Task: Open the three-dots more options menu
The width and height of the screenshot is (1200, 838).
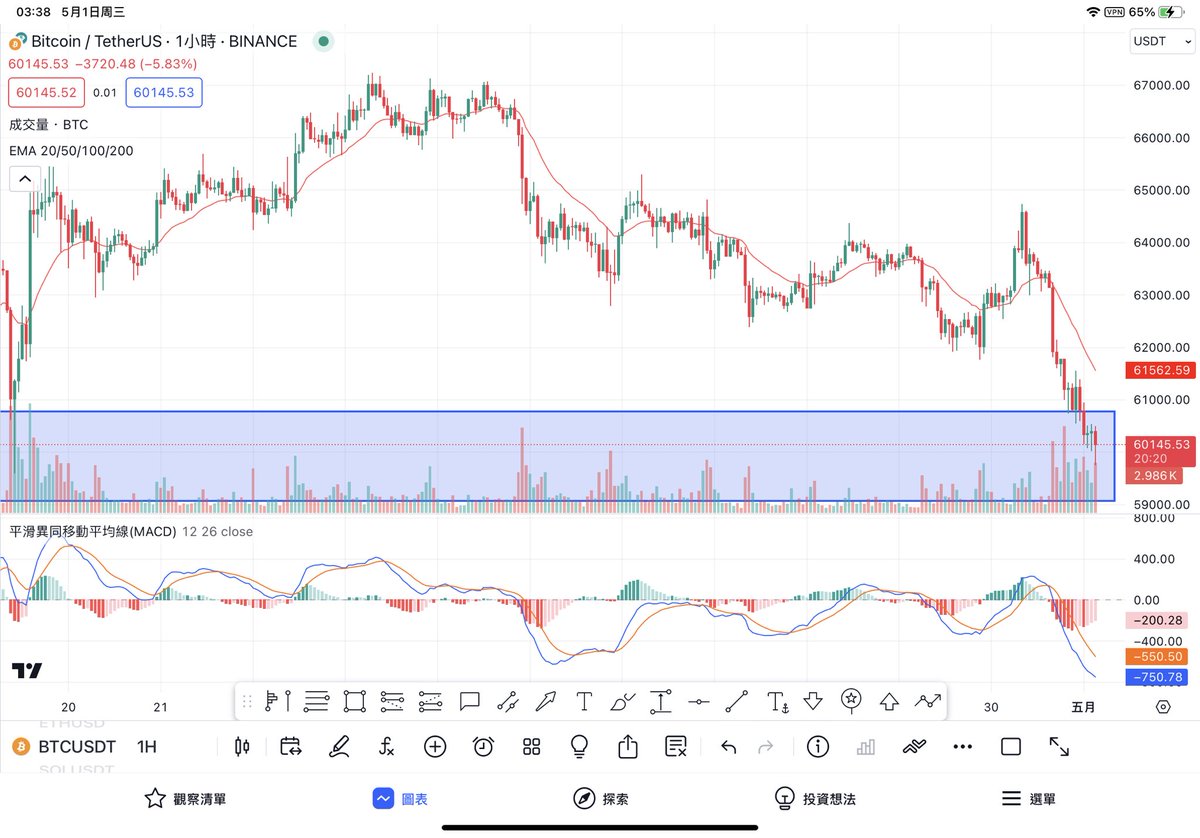Action: tap(962, 746)
